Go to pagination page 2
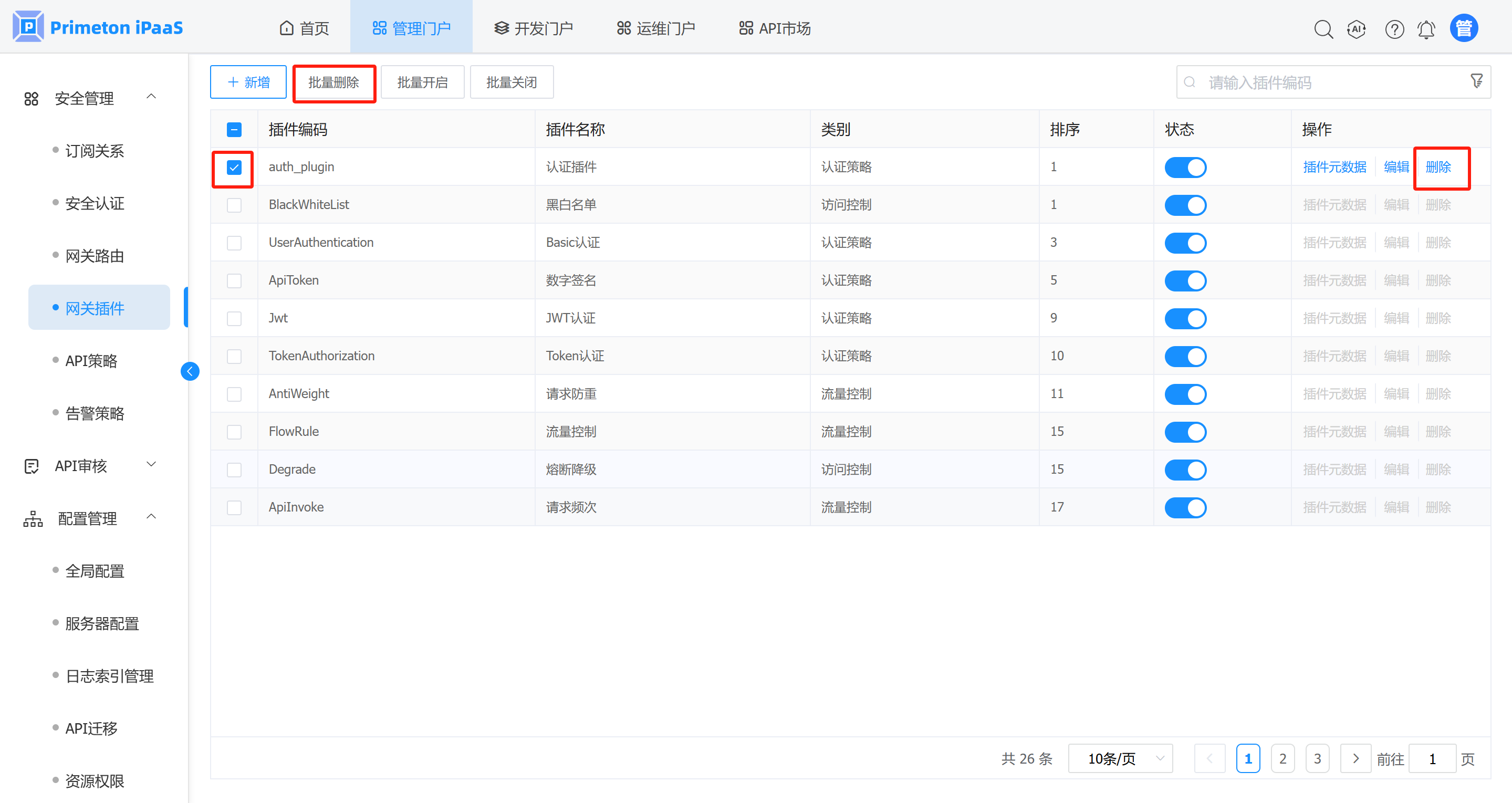1512x803 pixels. pos(1282,758)
